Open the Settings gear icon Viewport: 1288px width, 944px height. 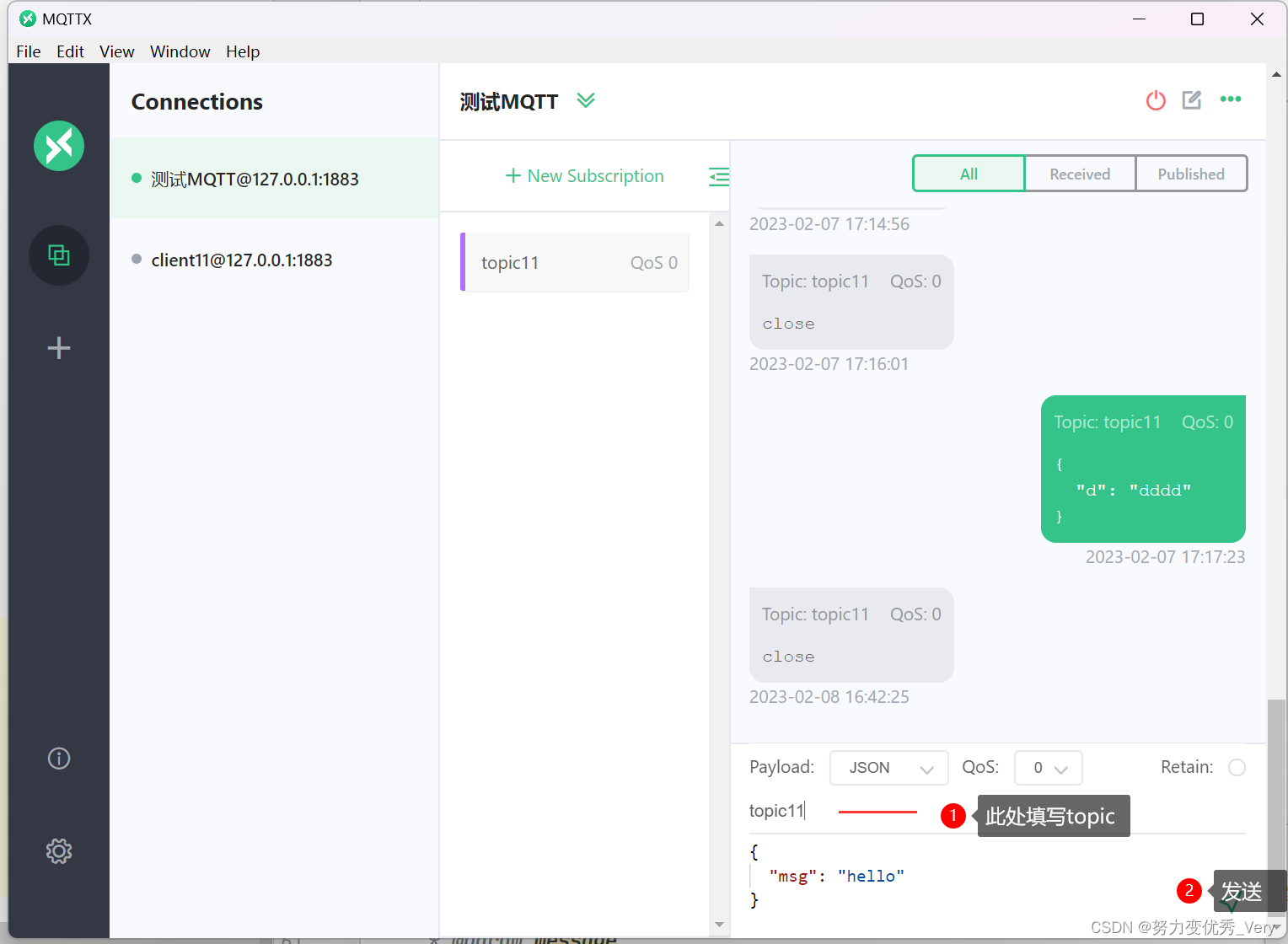click(x=59, y=851)
